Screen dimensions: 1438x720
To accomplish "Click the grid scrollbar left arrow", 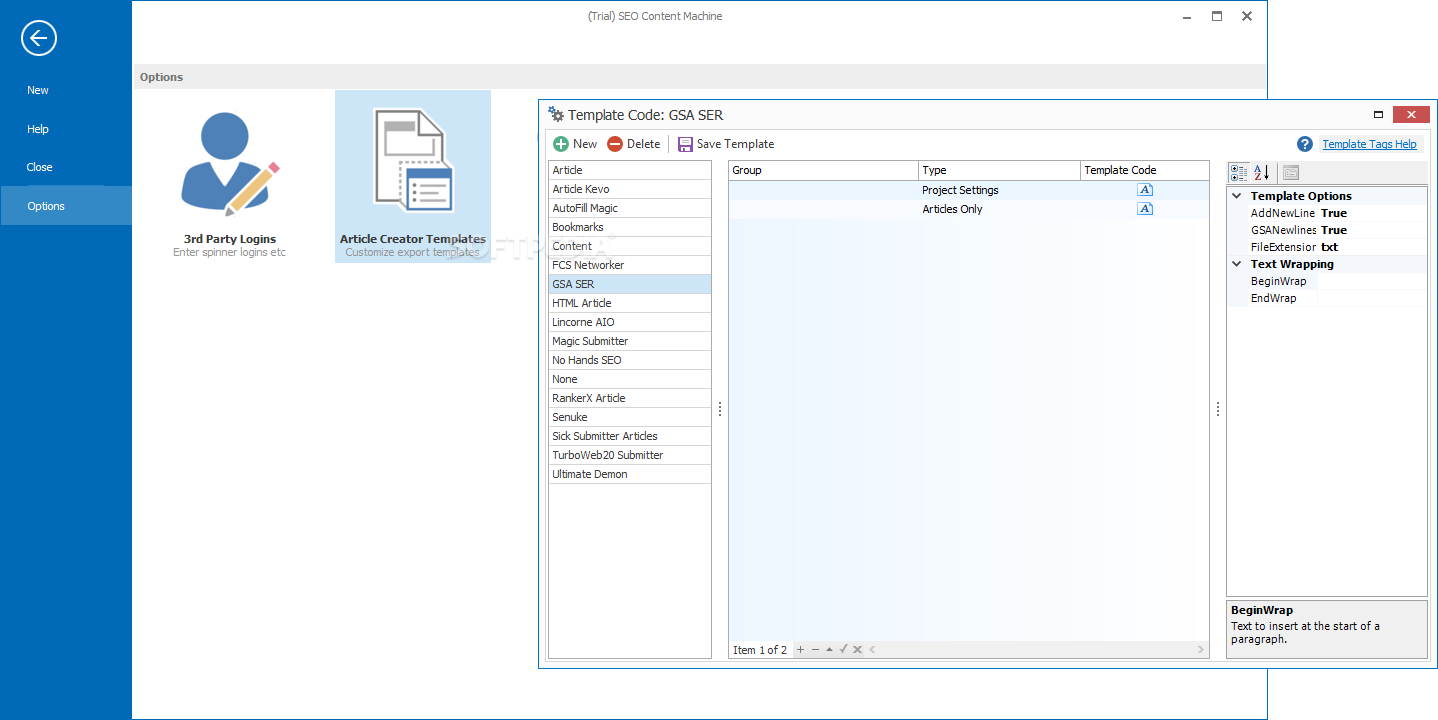I will click(872, 650).
